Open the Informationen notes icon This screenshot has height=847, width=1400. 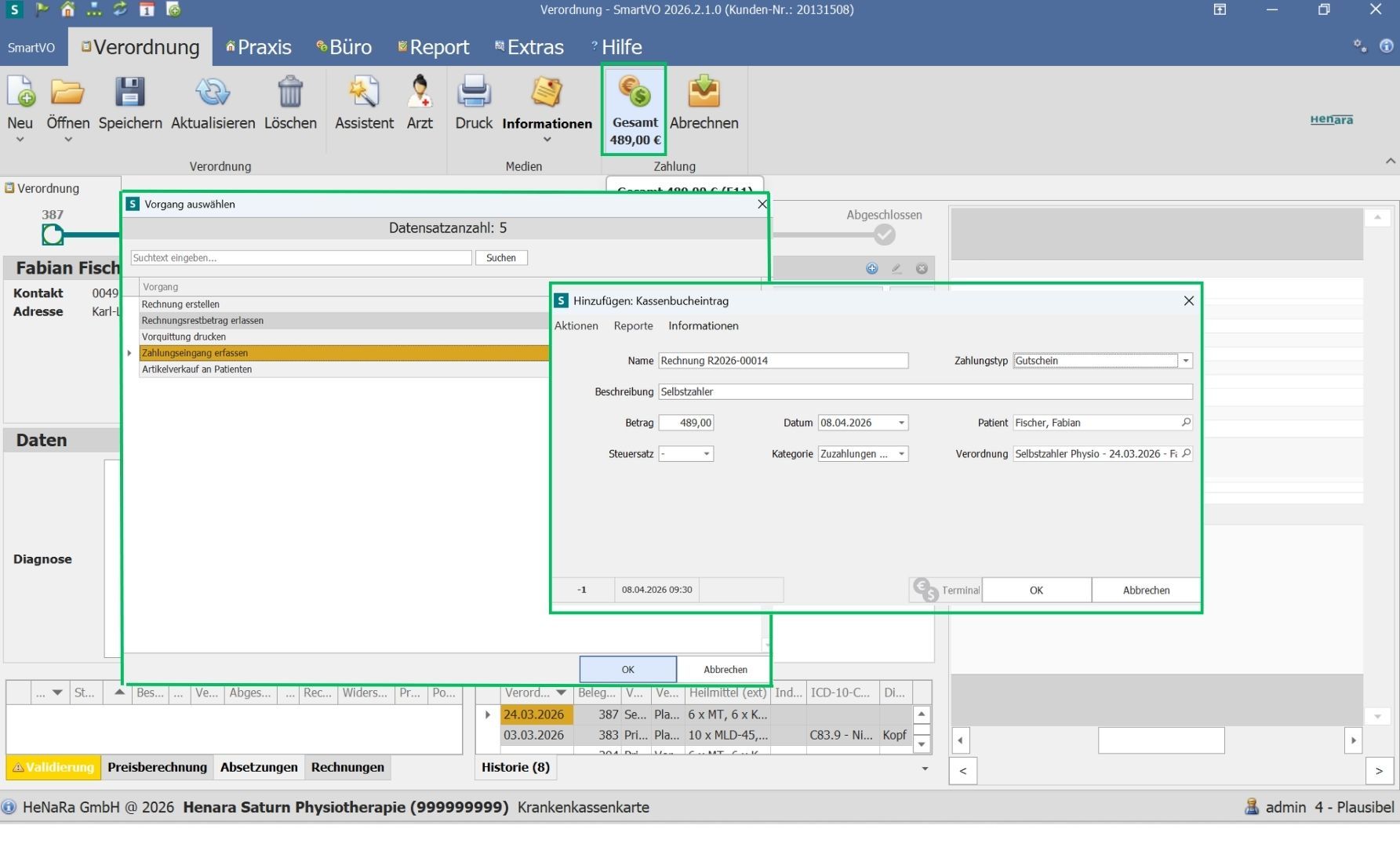click(x=547, y=93)
